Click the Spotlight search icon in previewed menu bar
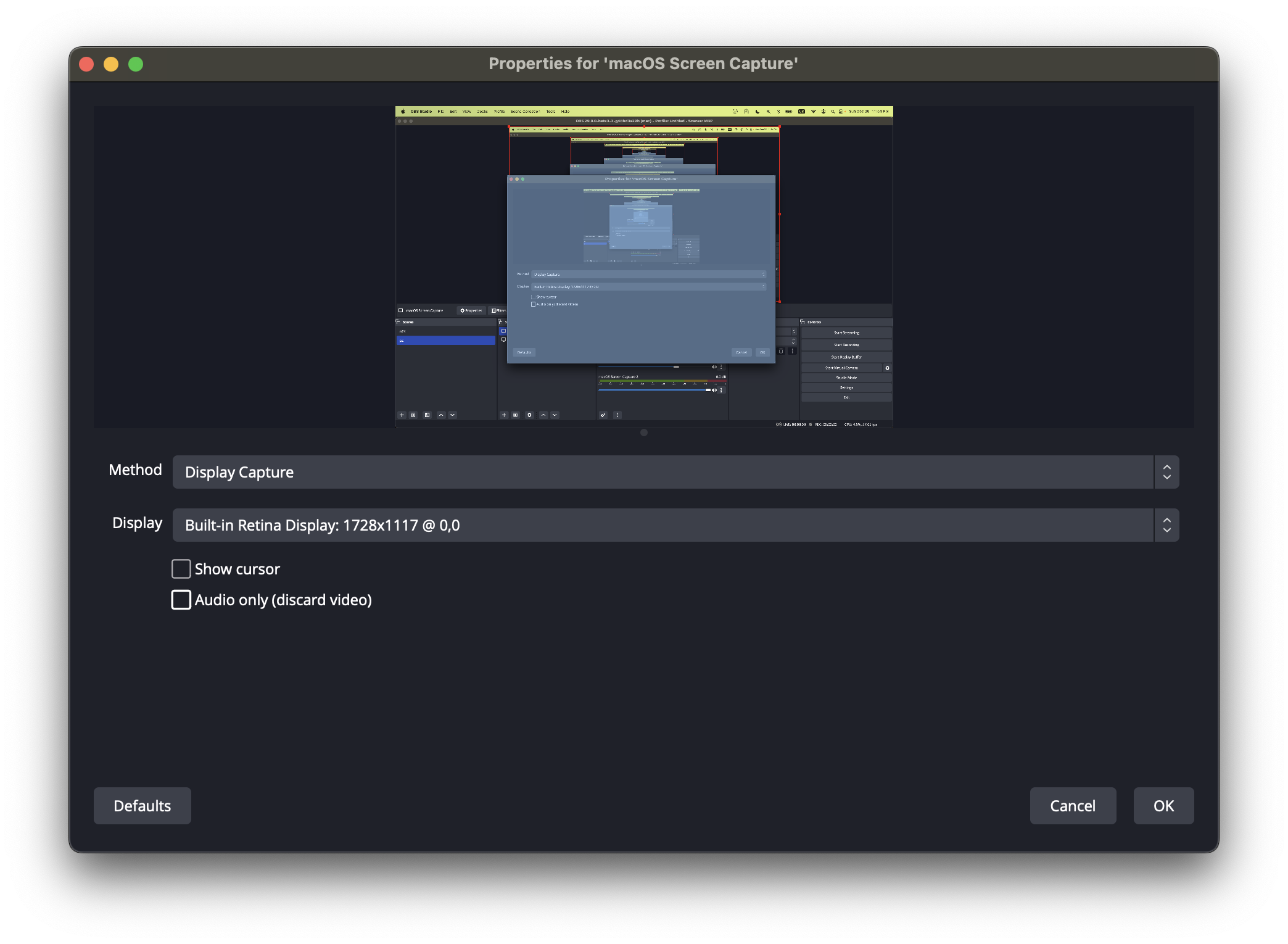1288x944 pixels. click(832, 112)
